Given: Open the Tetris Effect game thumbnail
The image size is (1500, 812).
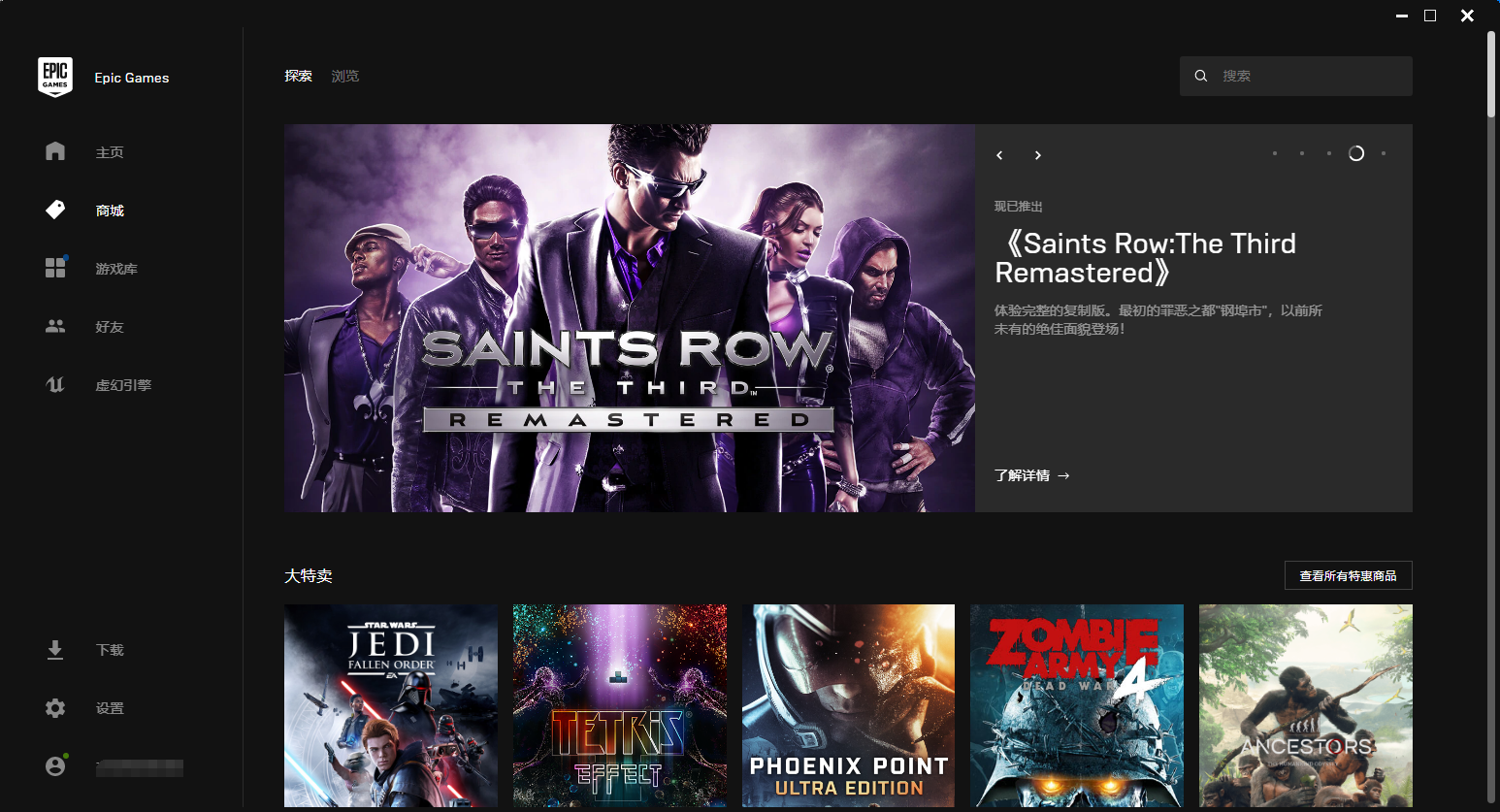Looking at the screenshot, I should [x=620, y=706].
